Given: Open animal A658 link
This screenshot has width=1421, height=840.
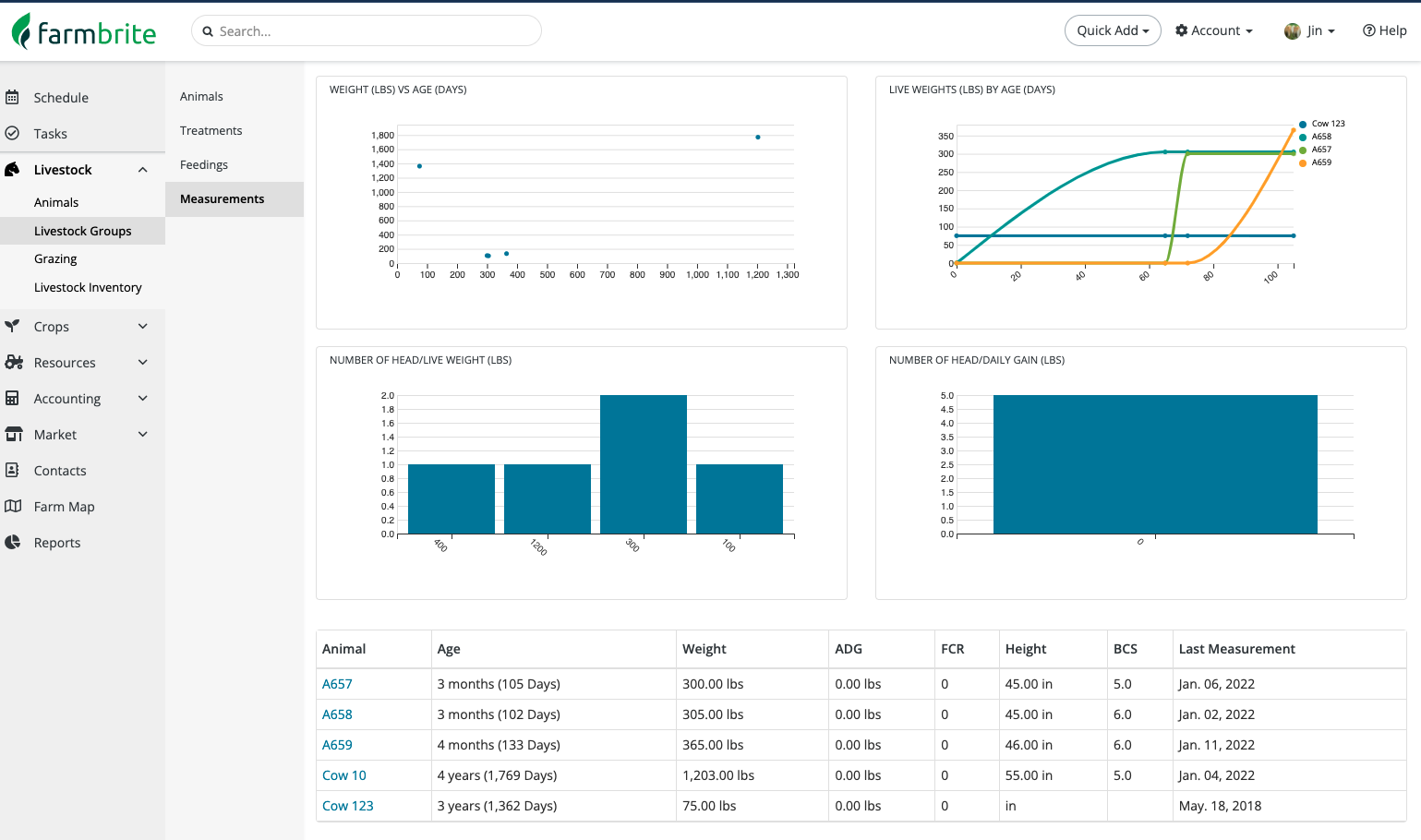Looking at the screenshot, I should coord(337,714).
